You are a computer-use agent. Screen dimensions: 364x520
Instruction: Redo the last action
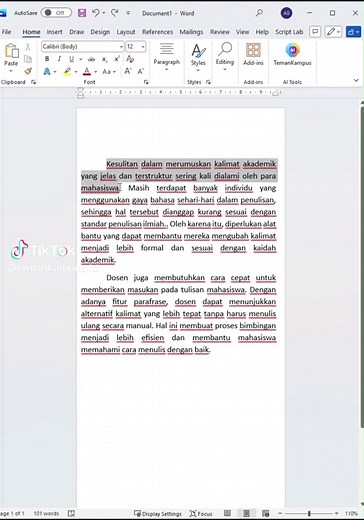(114, 13)
